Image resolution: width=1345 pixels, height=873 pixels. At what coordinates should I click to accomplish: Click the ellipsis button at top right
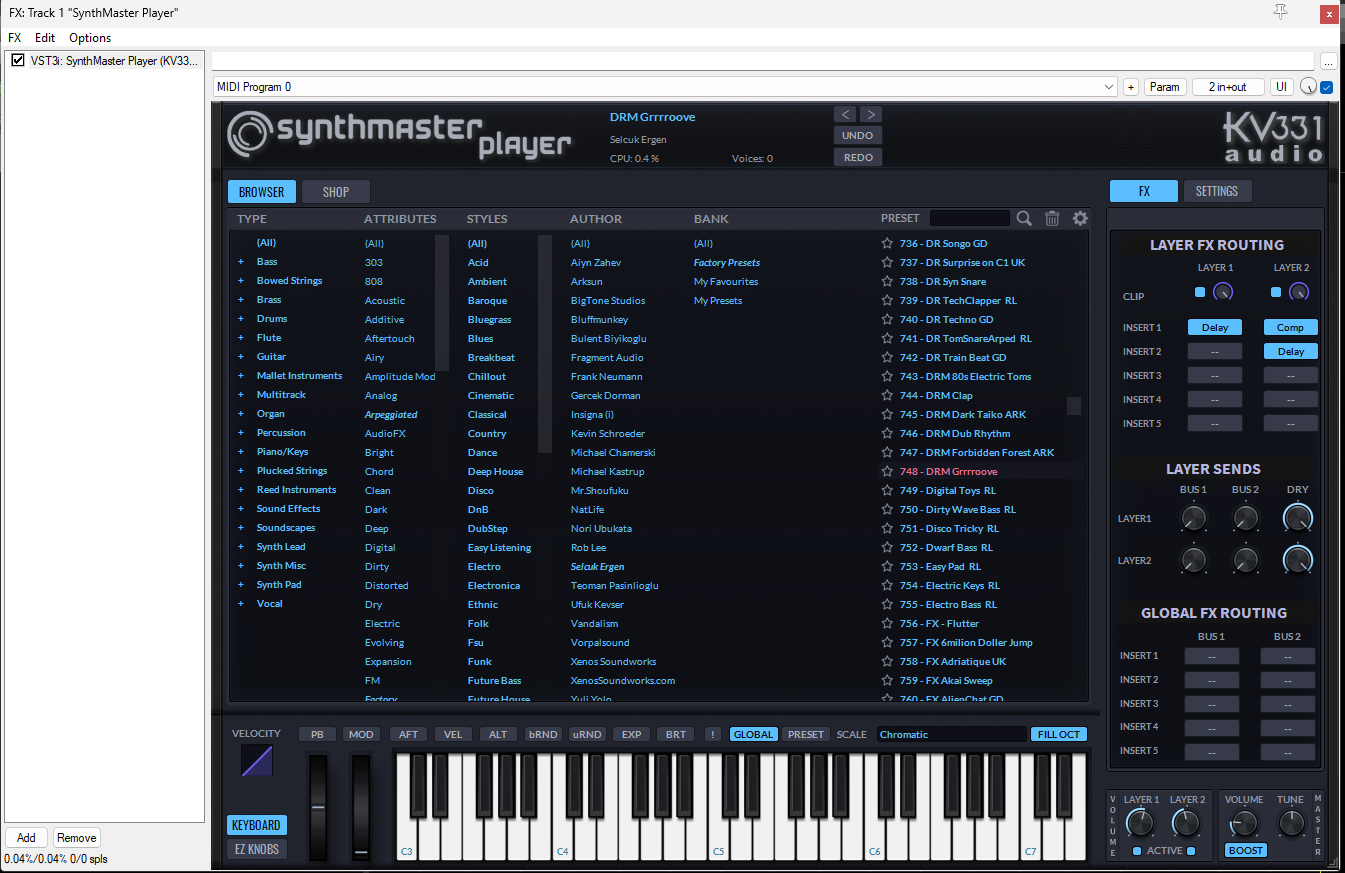click(x=1328, y=61)
